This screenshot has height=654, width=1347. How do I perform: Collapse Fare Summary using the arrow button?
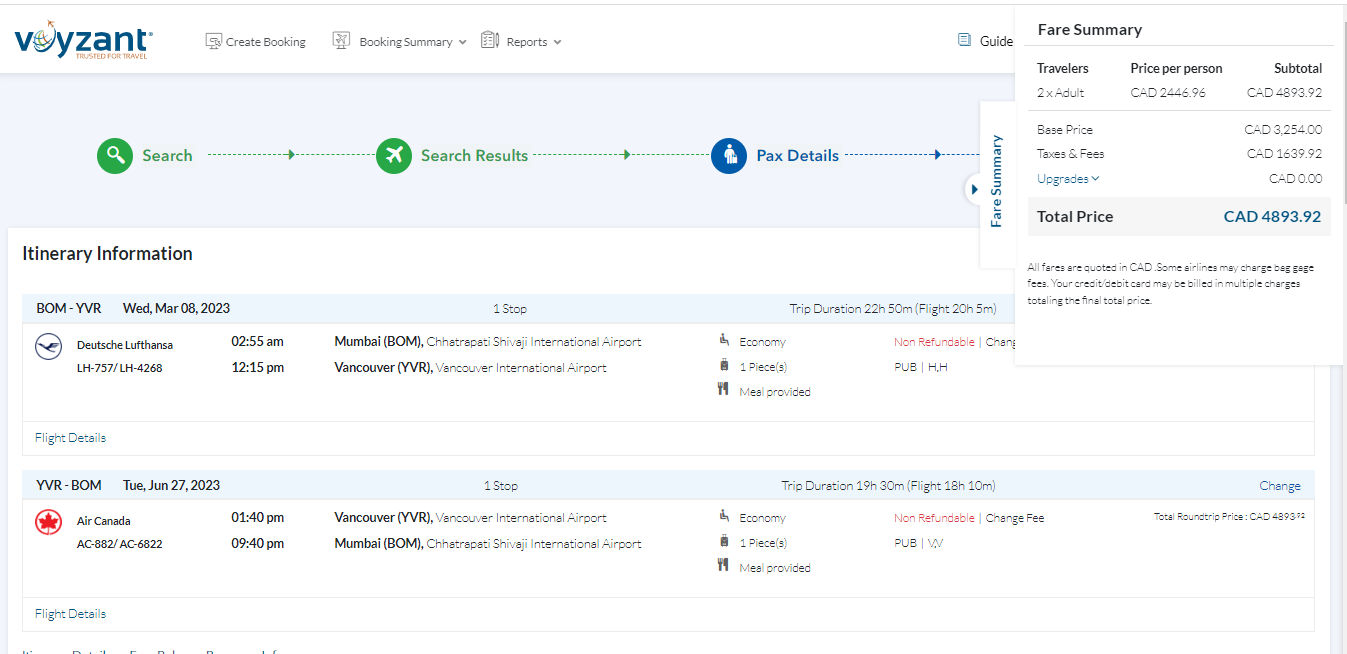(974, 189)
